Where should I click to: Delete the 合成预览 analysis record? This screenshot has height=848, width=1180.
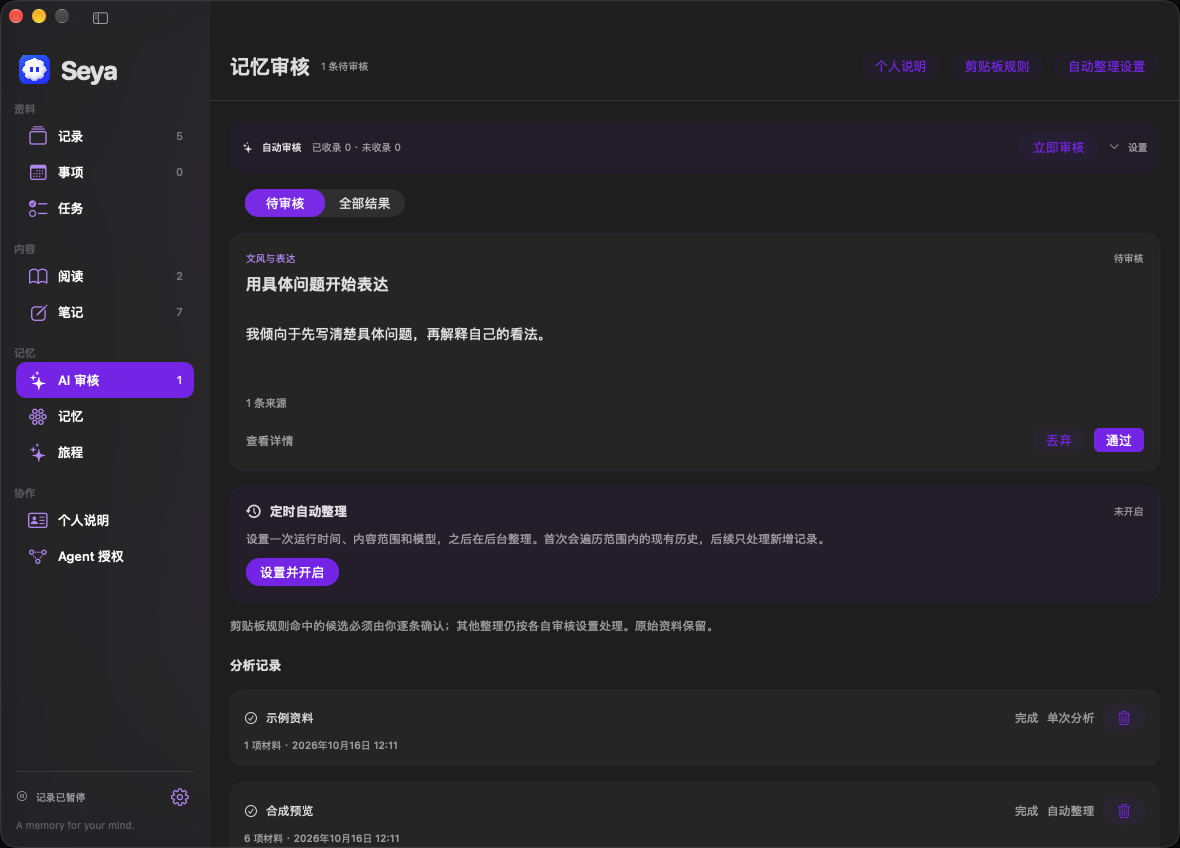point(1124,810)
